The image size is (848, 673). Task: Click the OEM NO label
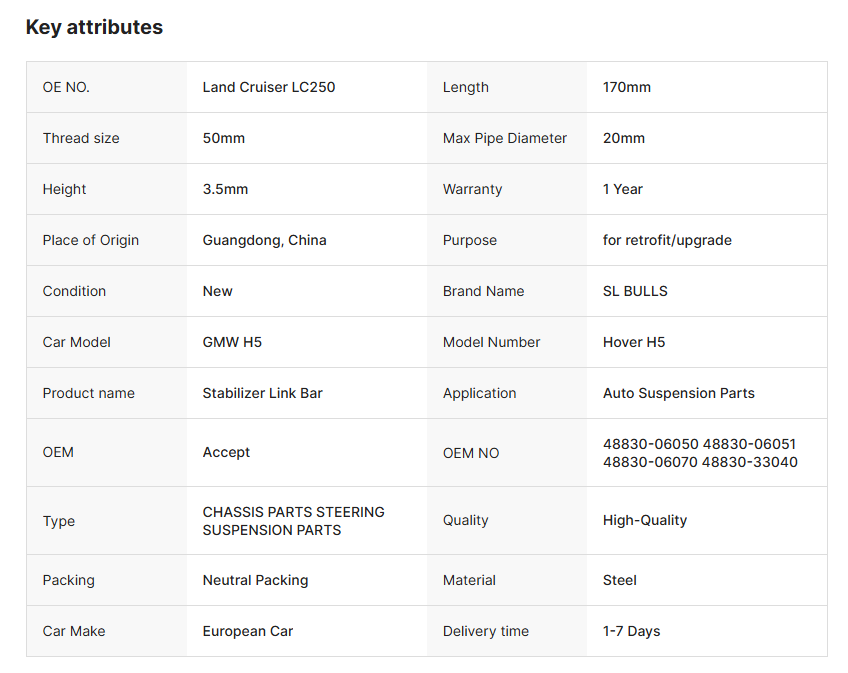coord(471,453)
